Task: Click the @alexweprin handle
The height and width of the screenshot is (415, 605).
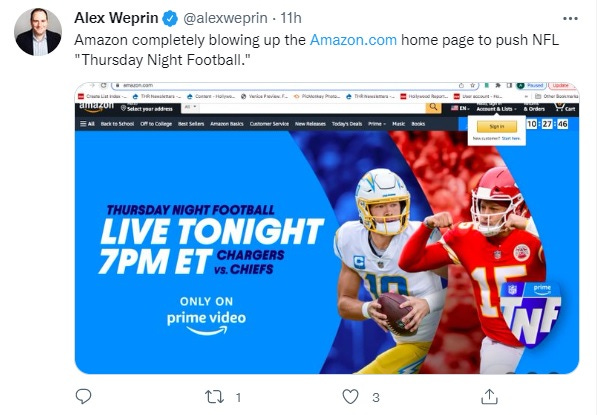Action: 225,18
